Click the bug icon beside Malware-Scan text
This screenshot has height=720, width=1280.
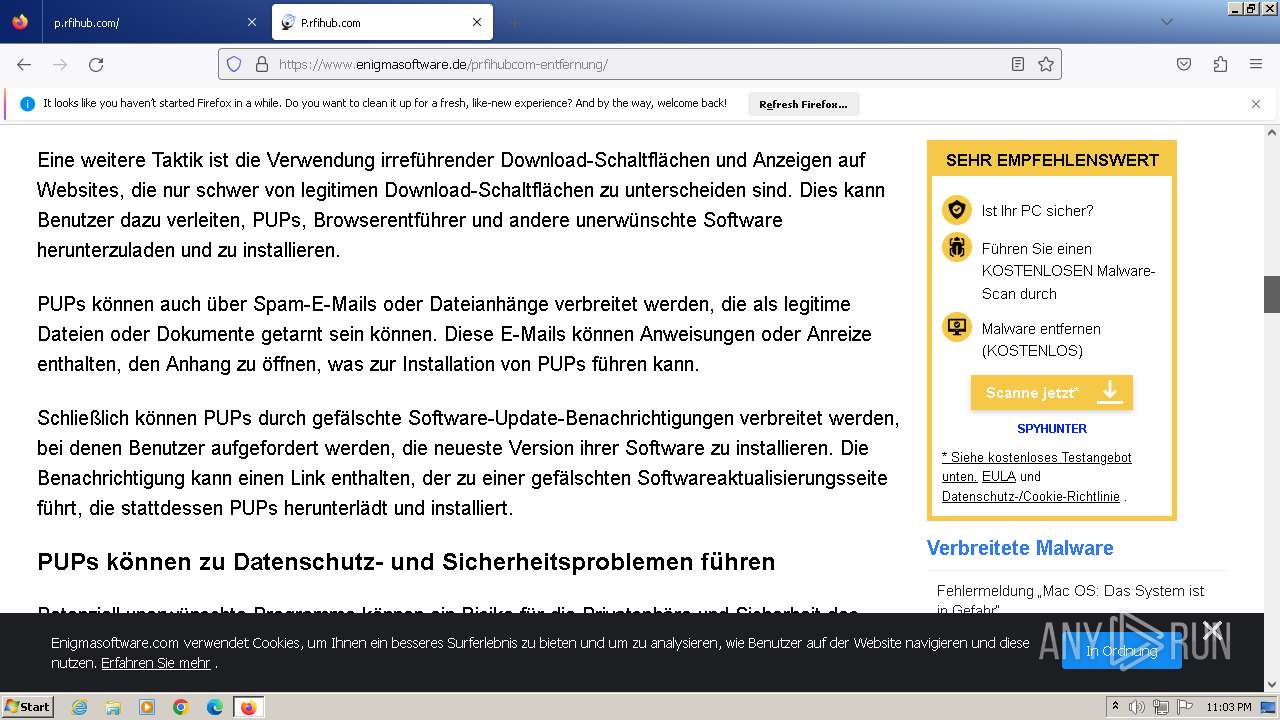pos(957,247)
